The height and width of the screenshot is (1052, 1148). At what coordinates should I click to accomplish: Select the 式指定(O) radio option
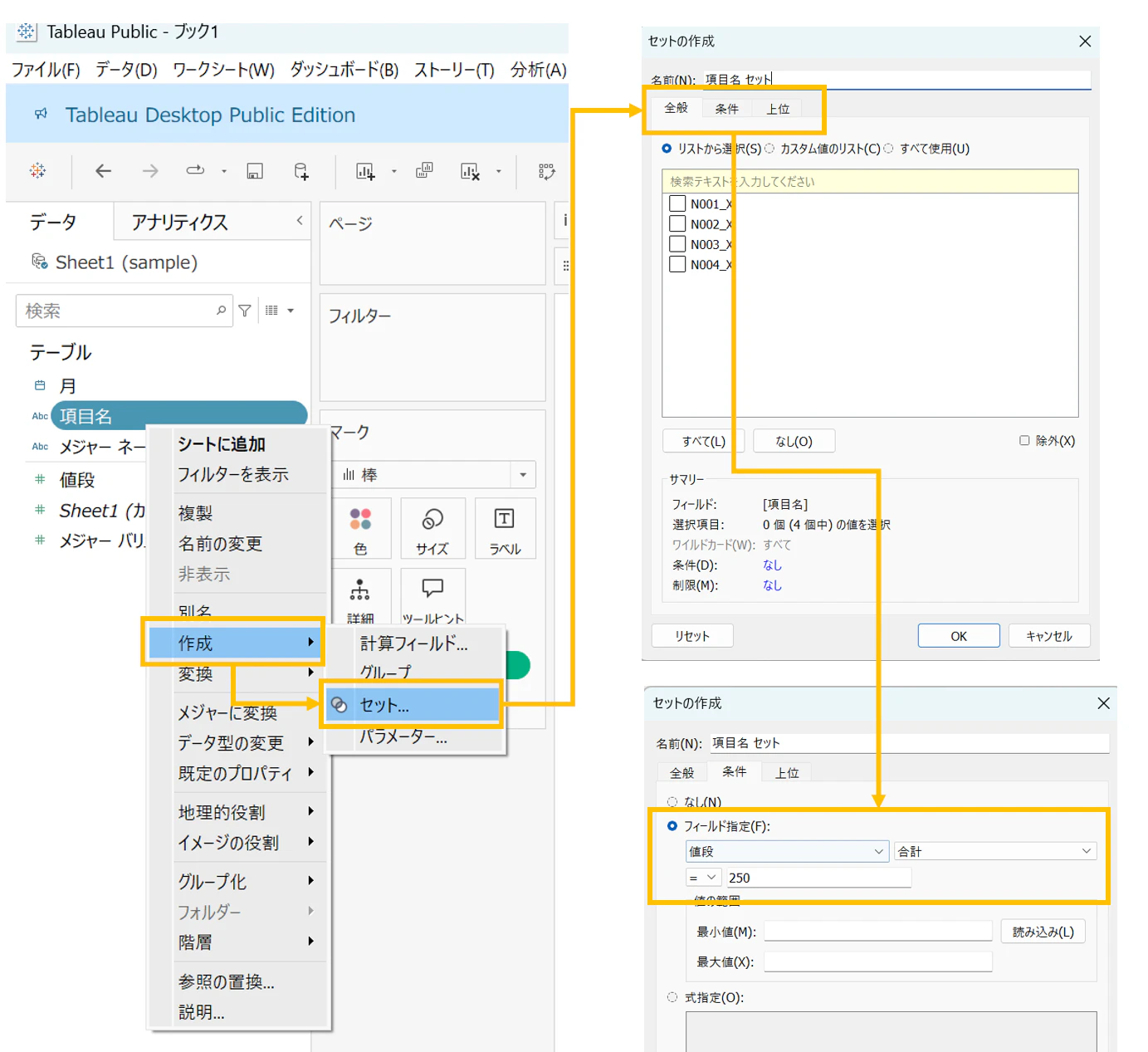tap(672, 997)
